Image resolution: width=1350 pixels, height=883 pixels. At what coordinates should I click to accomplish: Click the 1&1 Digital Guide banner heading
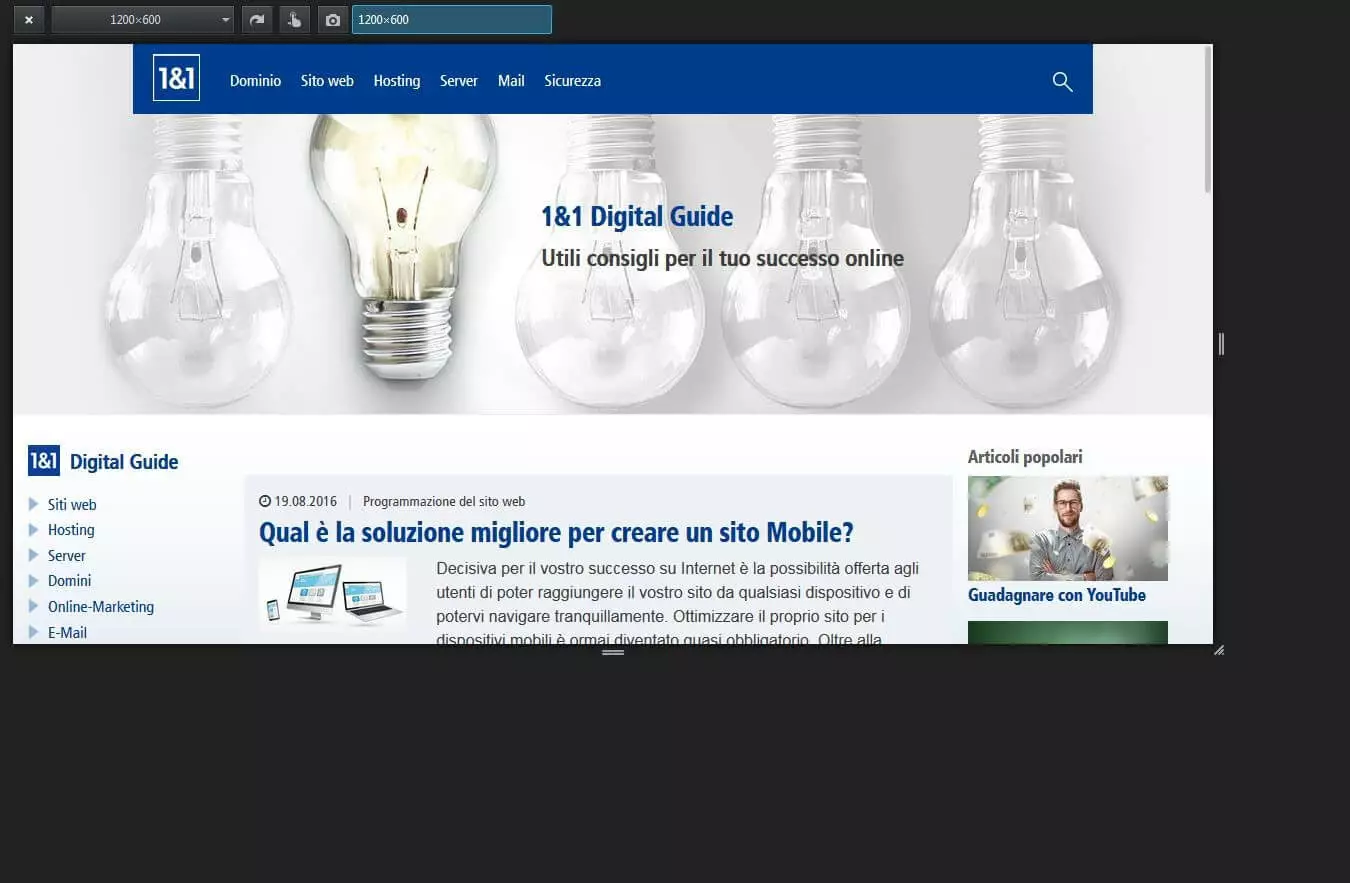tap(637, 217)
